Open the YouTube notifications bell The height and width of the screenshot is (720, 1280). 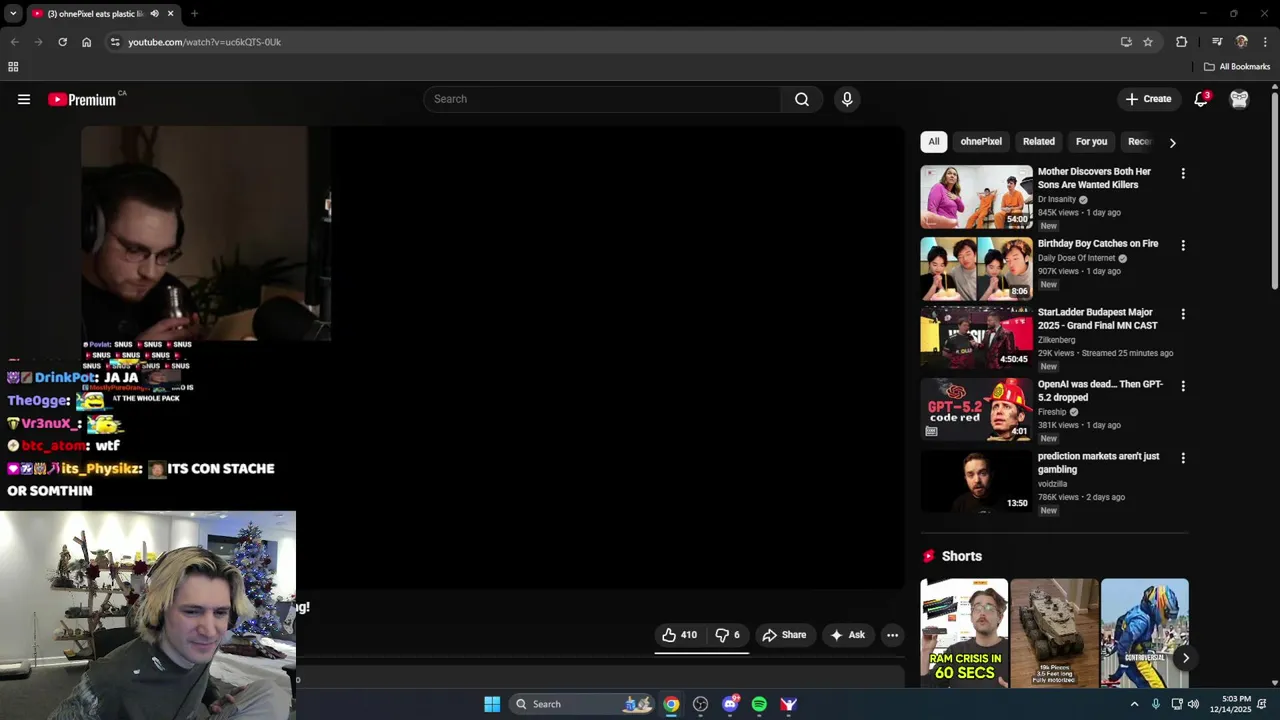1201,99
